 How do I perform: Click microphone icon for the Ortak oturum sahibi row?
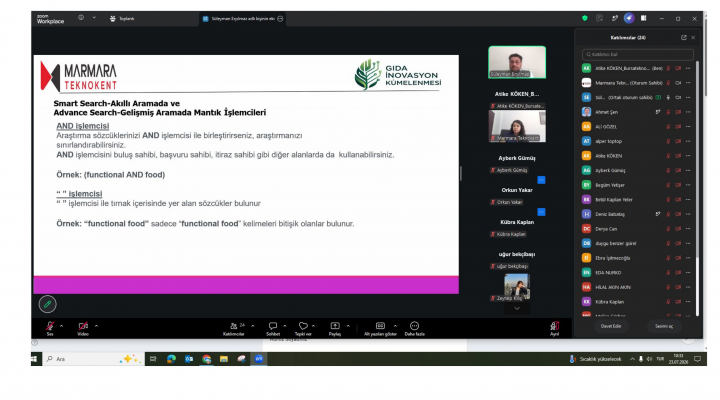668,97
